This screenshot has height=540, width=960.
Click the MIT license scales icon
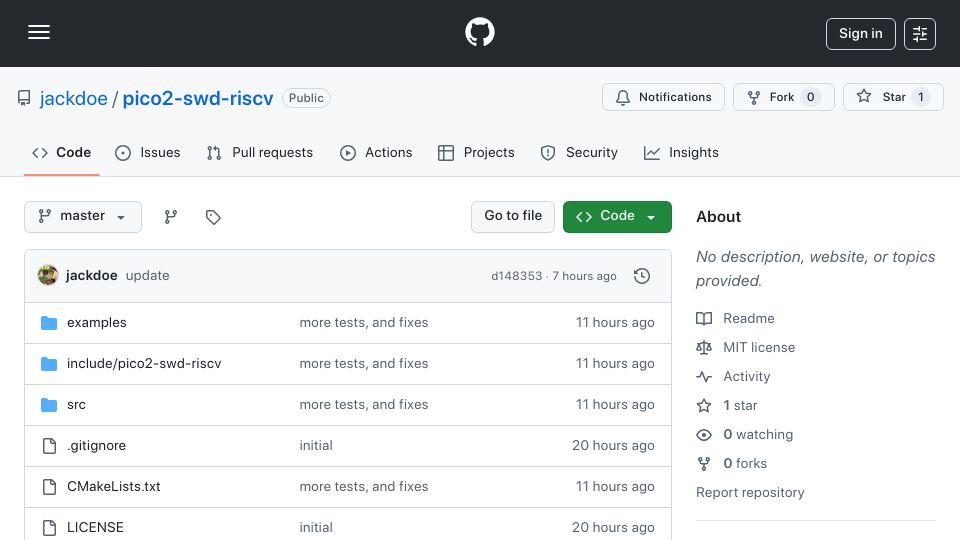pyautogui.click(x=704, y=348)
